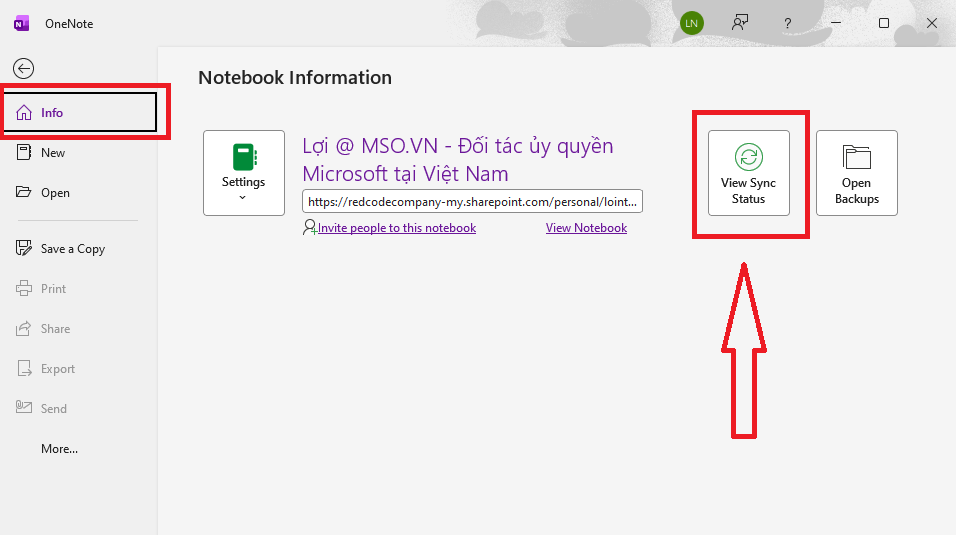Minimize the OneNote window

(836, 23)
